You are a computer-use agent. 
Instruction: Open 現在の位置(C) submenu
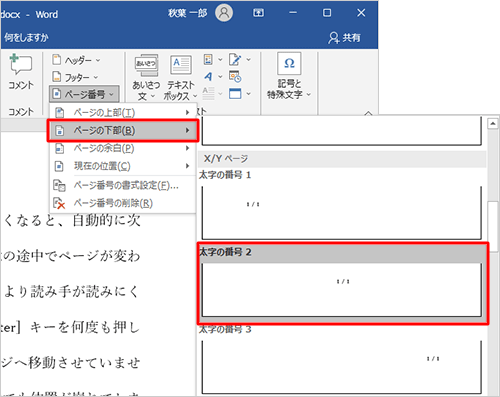pos(123,166)
